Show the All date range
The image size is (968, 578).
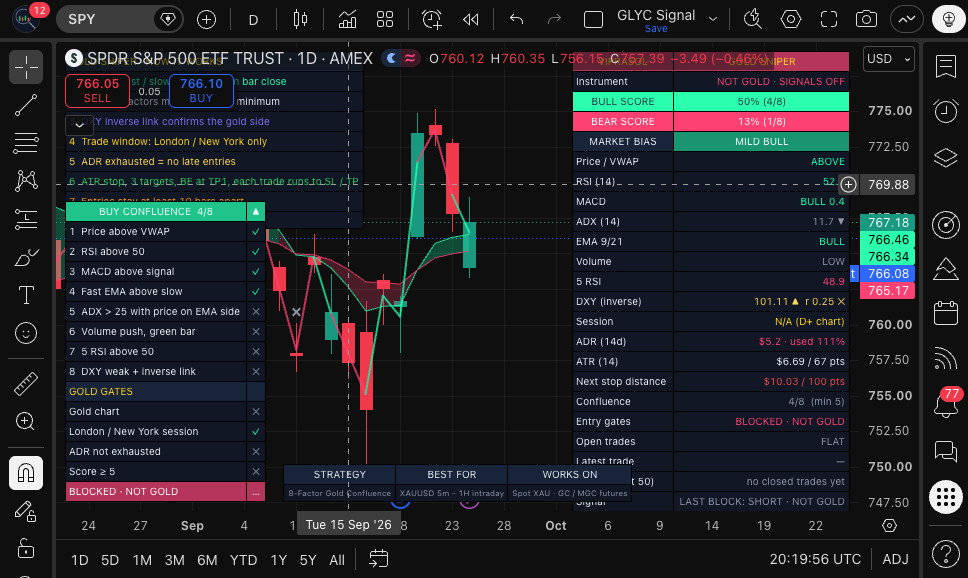pos(336,560)
